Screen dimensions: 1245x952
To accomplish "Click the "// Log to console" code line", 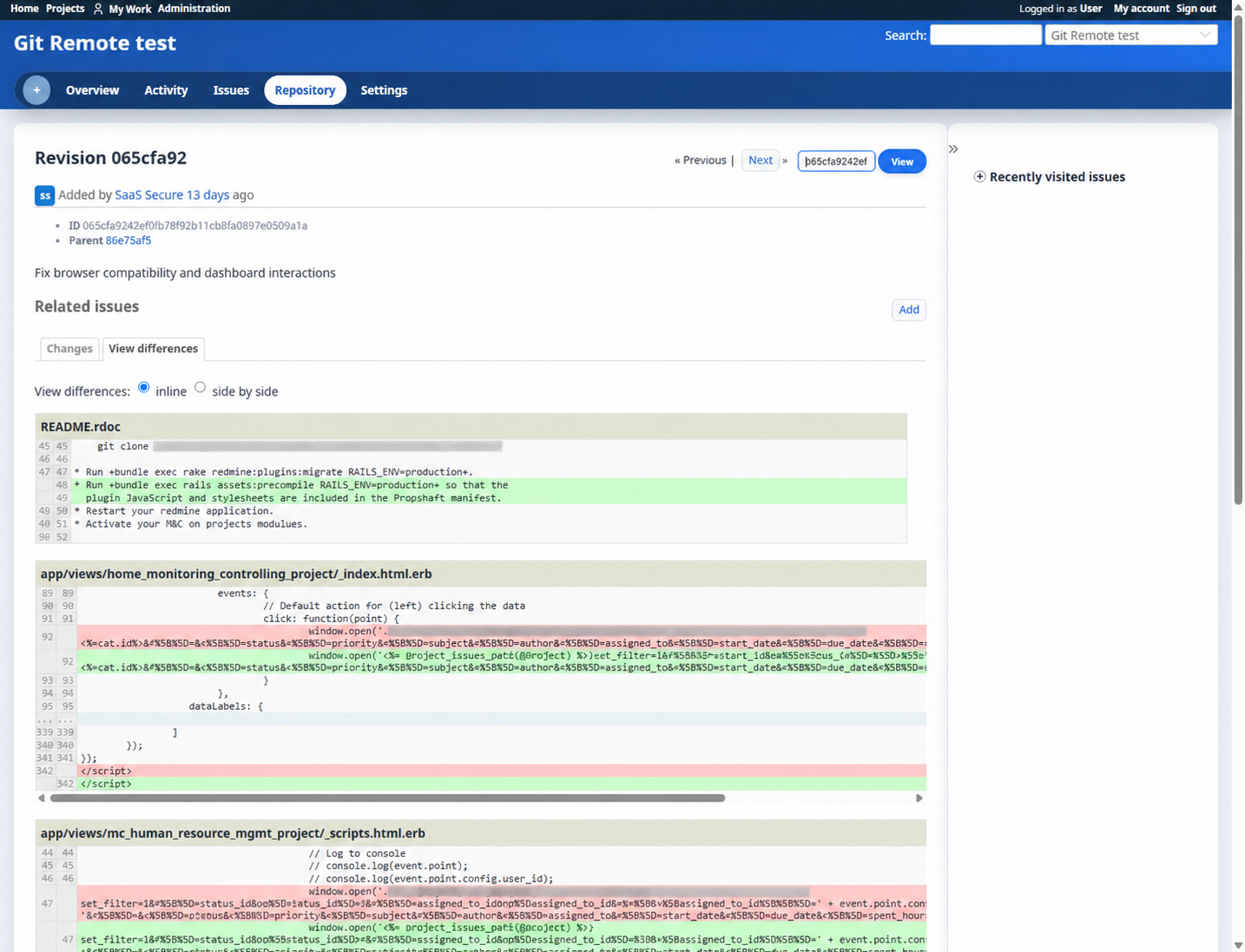I will [357, 853].
